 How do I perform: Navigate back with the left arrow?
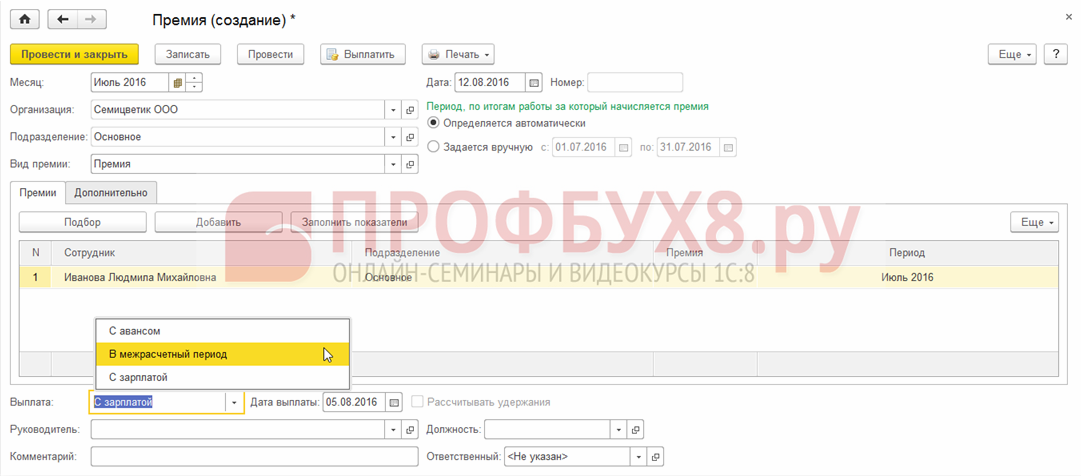pyautogui.click(x=63, y=19)
